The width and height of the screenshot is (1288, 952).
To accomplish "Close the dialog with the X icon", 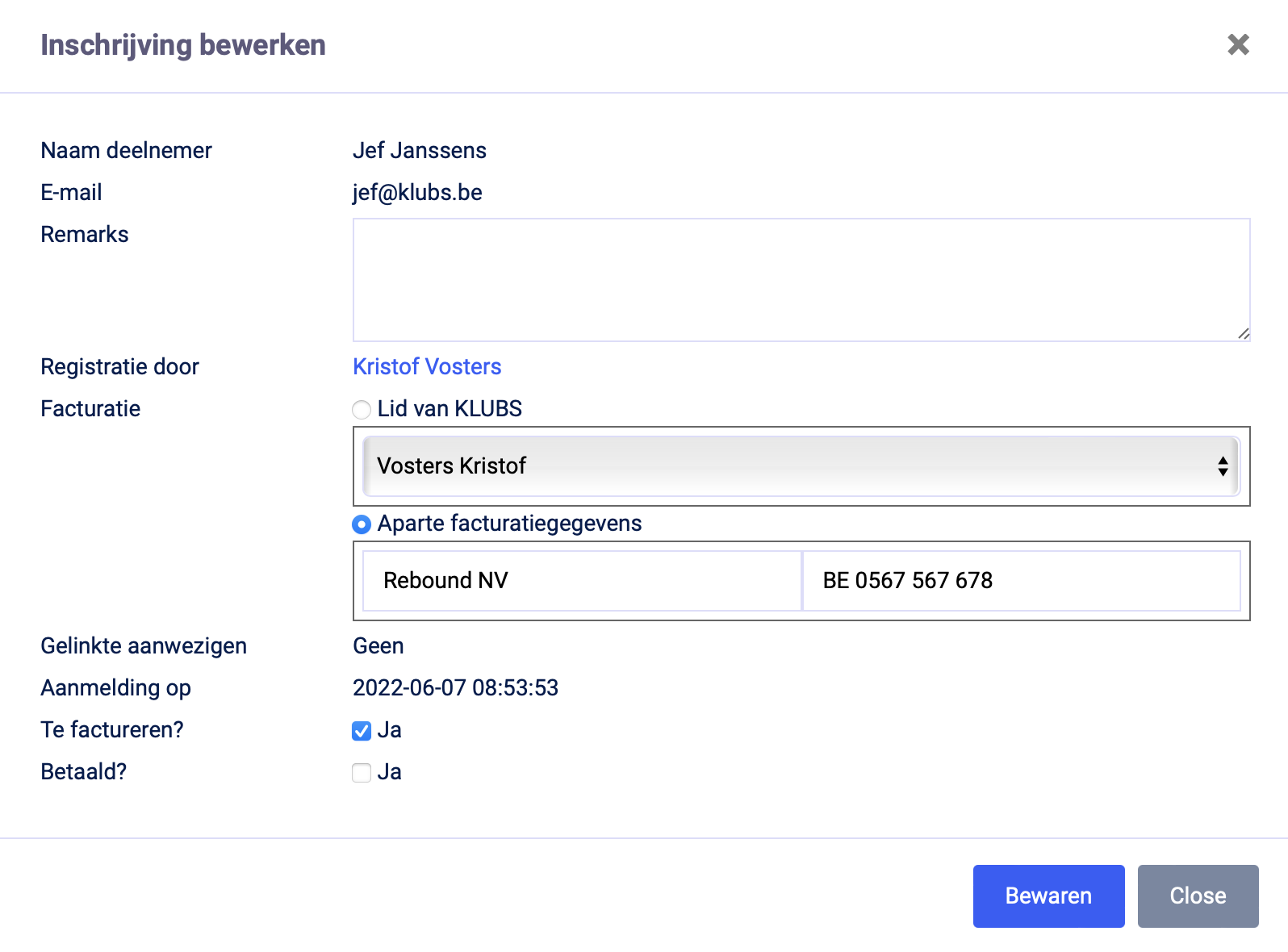I will click(x=1238, y=45).
